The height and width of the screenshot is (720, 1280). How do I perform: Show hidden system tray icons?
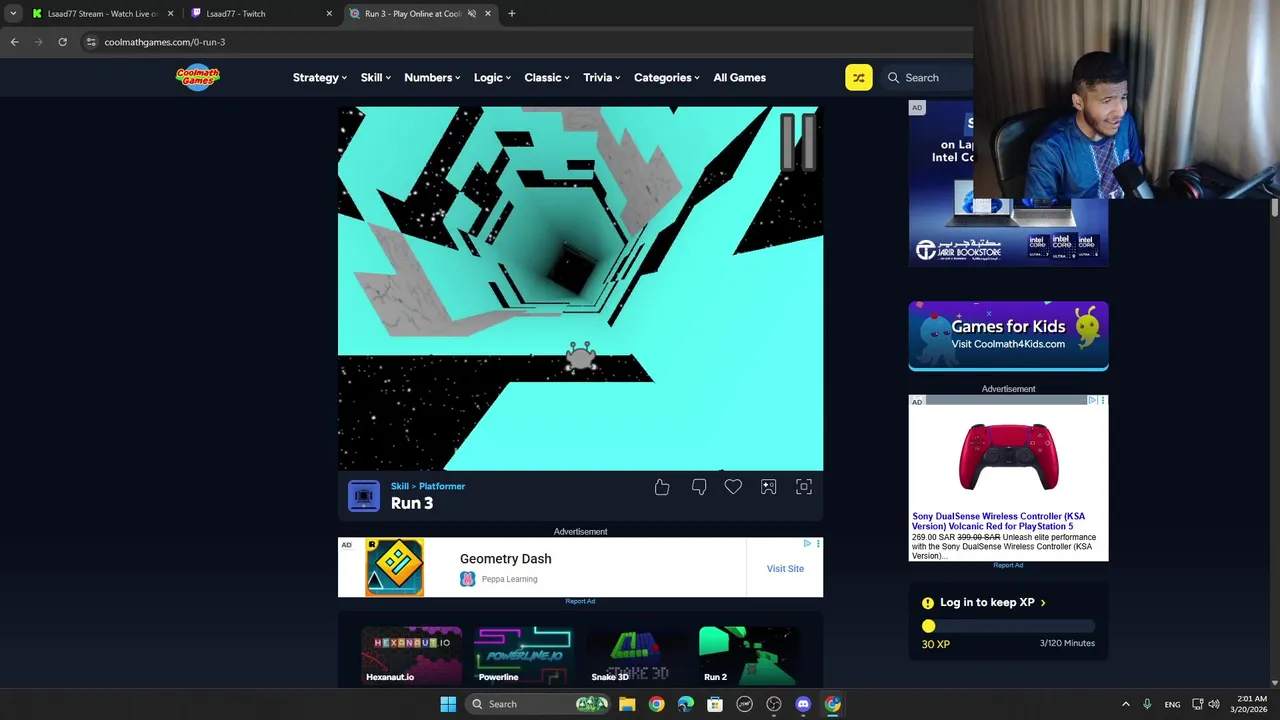[x=1125, y=704]
